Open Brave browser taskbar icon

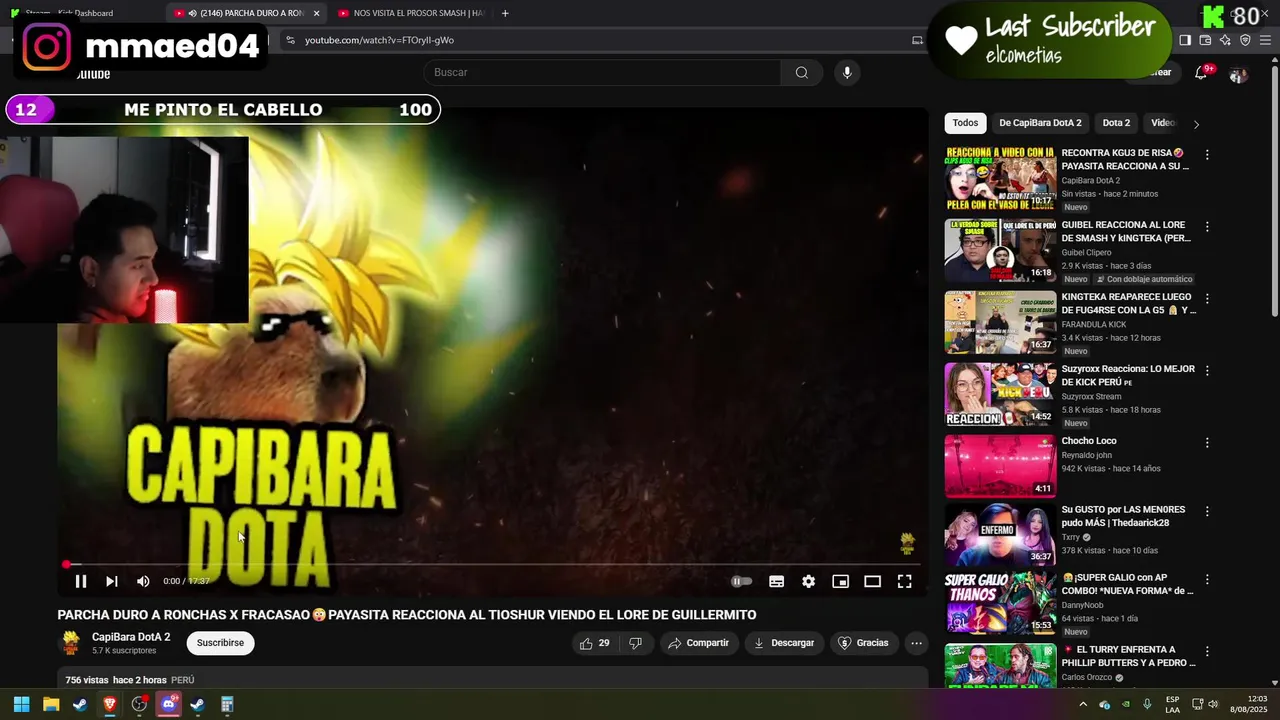(x=110, y=704)
